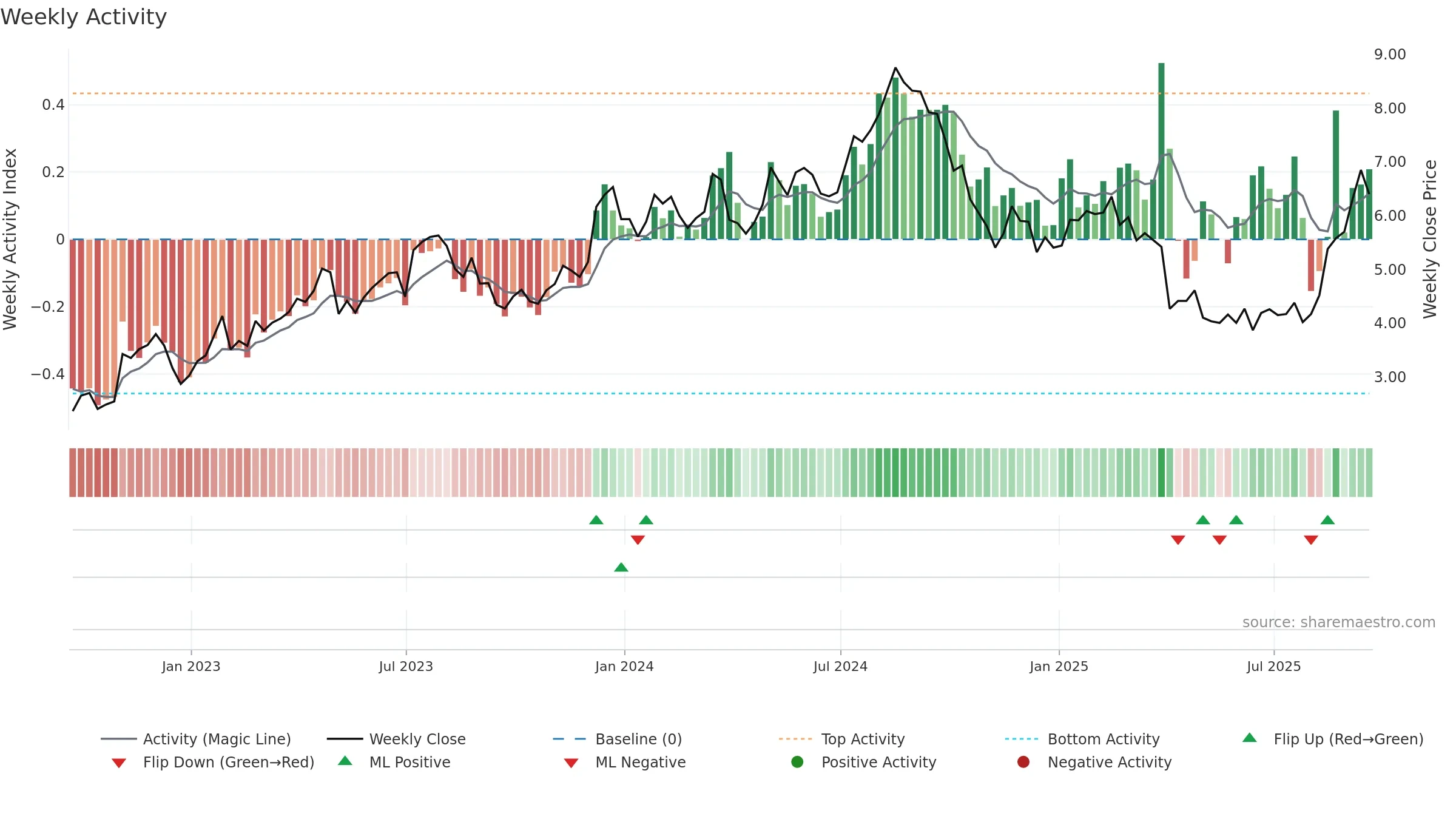The width and height of the screenshot is (1456, 819).
Task: Click the Flip Up marker just after Jan 2024
Action: (646, 520)
